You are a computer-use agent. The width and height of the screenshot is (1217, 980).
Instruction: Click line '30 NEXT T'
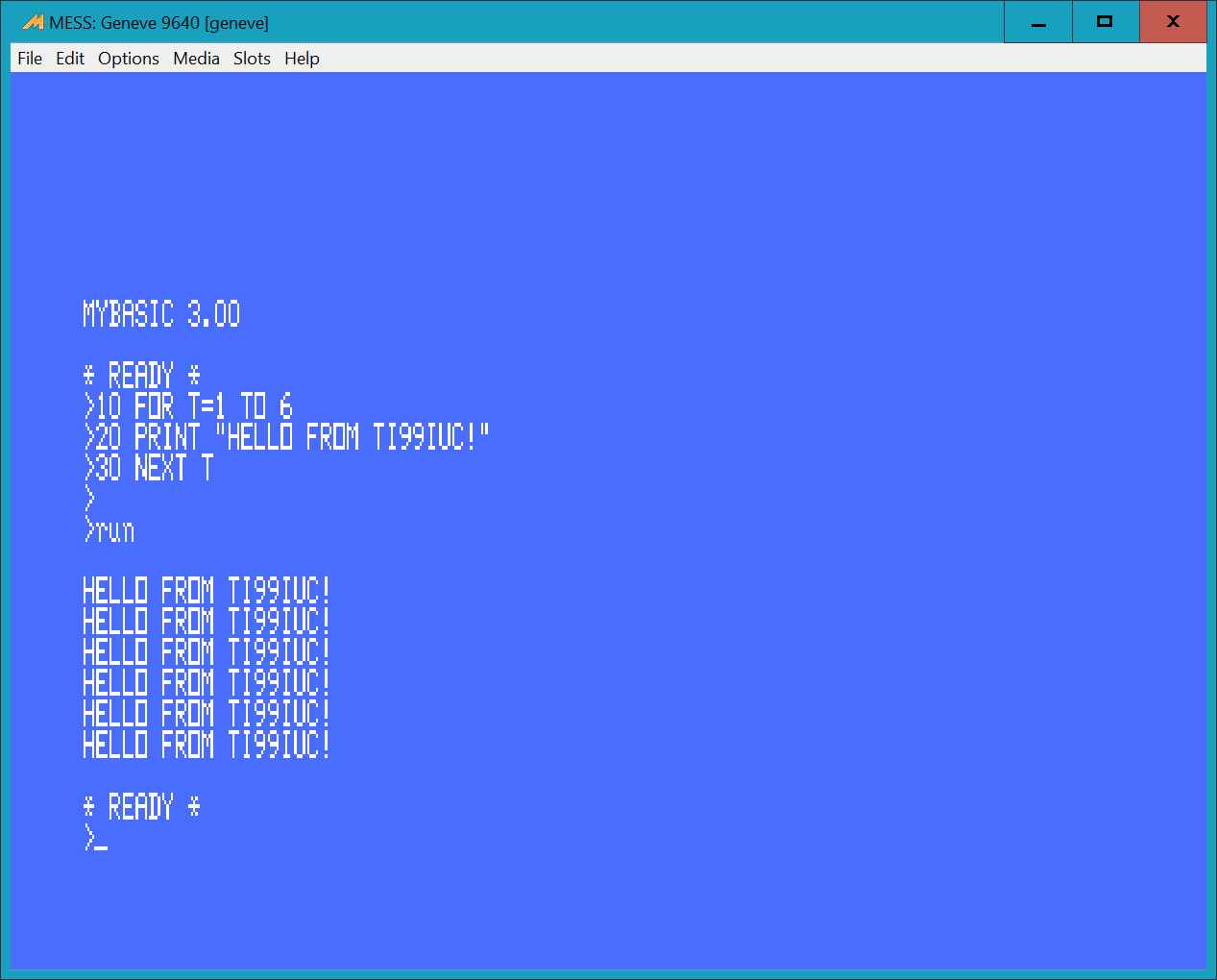point(148,468)
